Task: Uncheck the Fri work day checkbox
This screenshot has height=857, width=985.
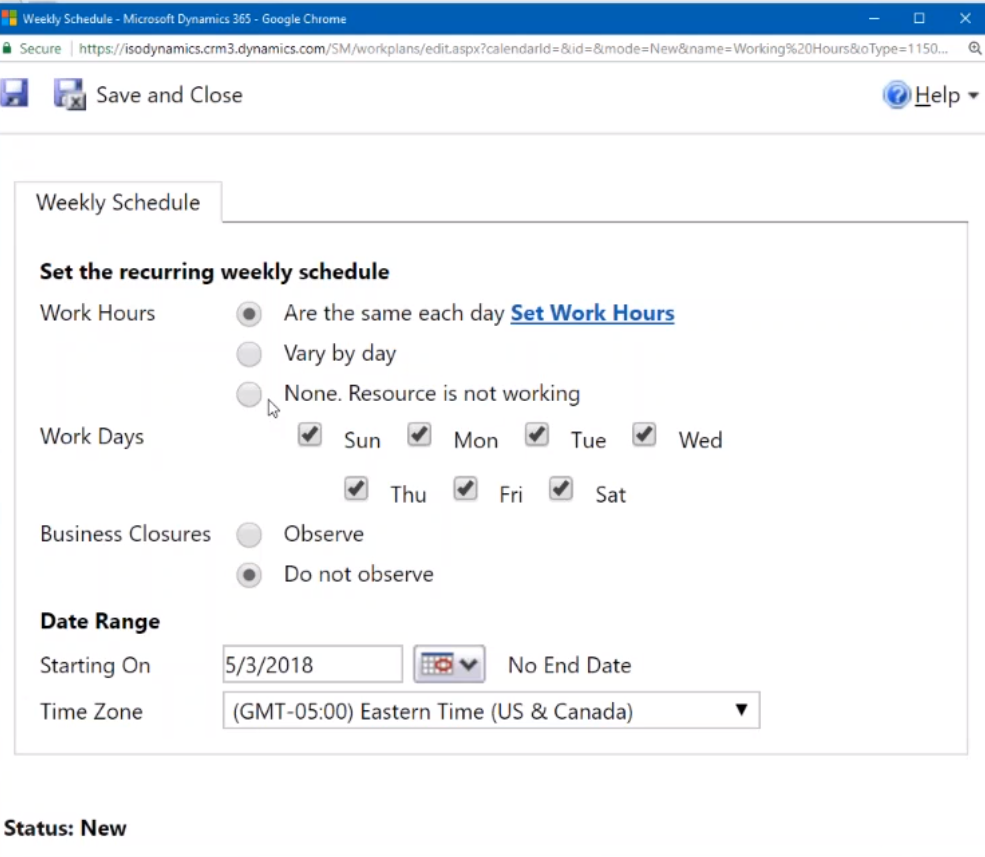Action: click(x=465, y=489)
